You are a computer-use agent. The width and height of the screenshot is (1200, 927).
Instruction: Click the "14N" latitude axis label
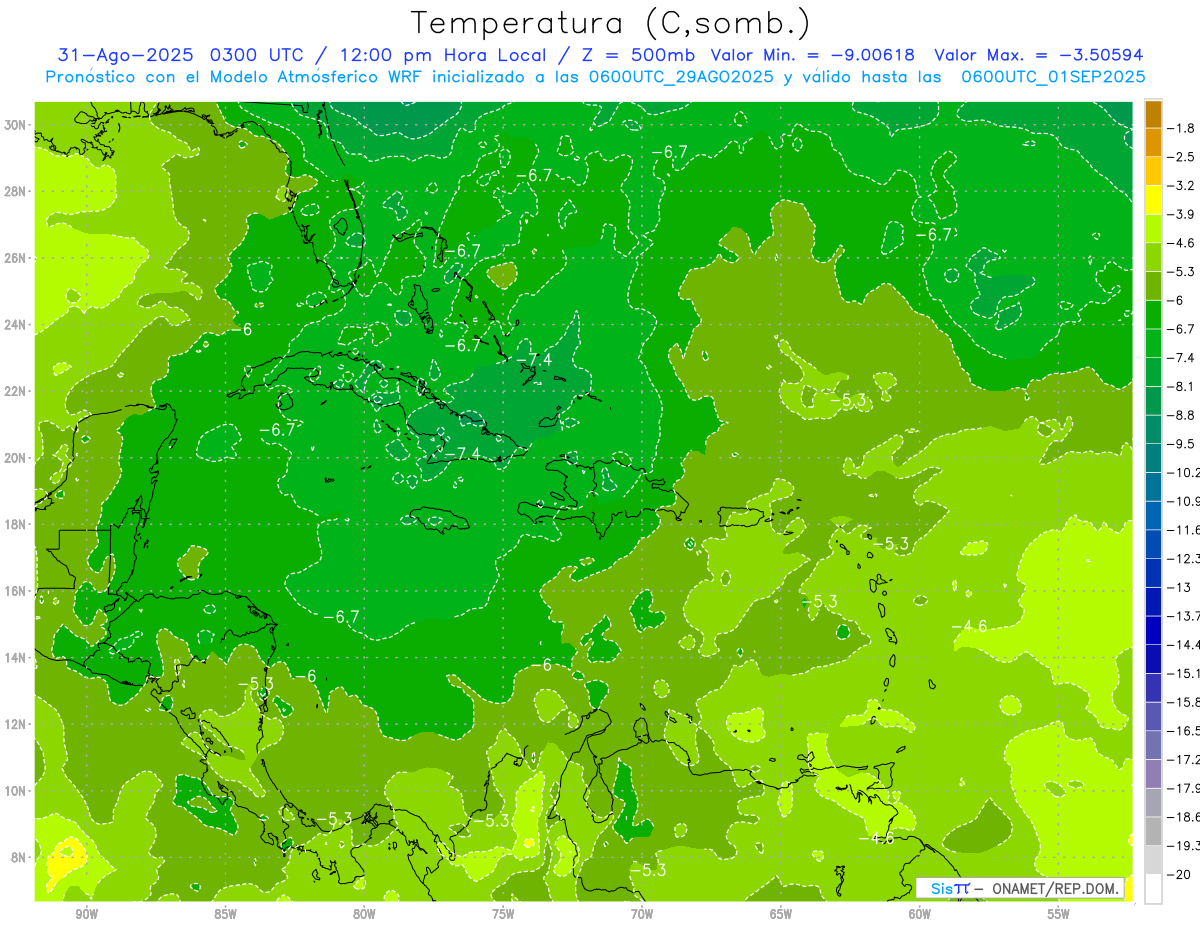tap(16, 658)
